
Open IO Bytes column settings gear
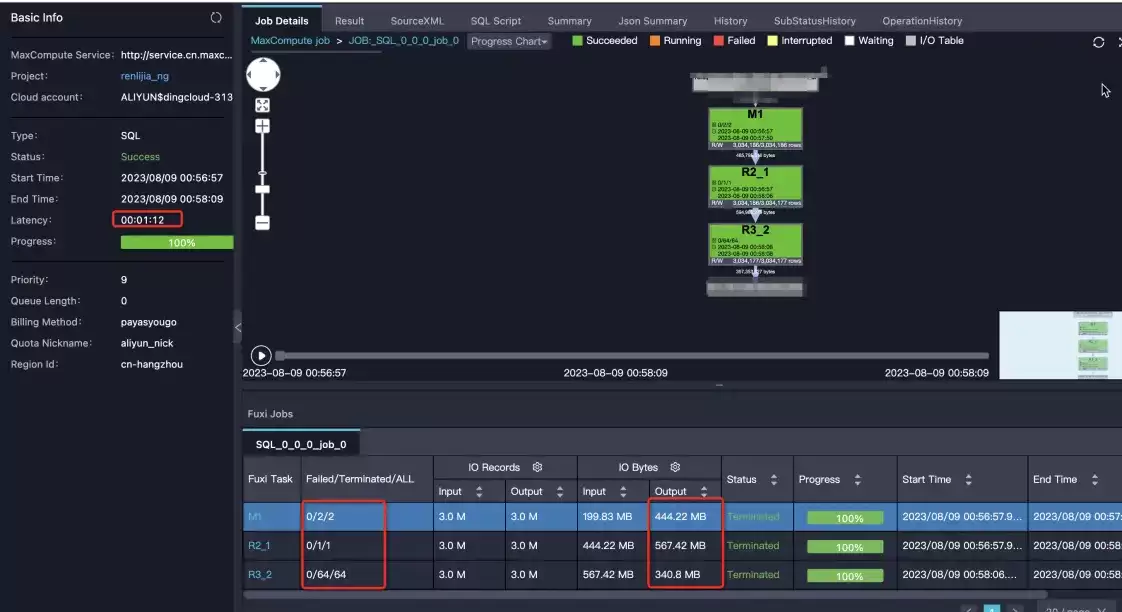coord(675,467)
